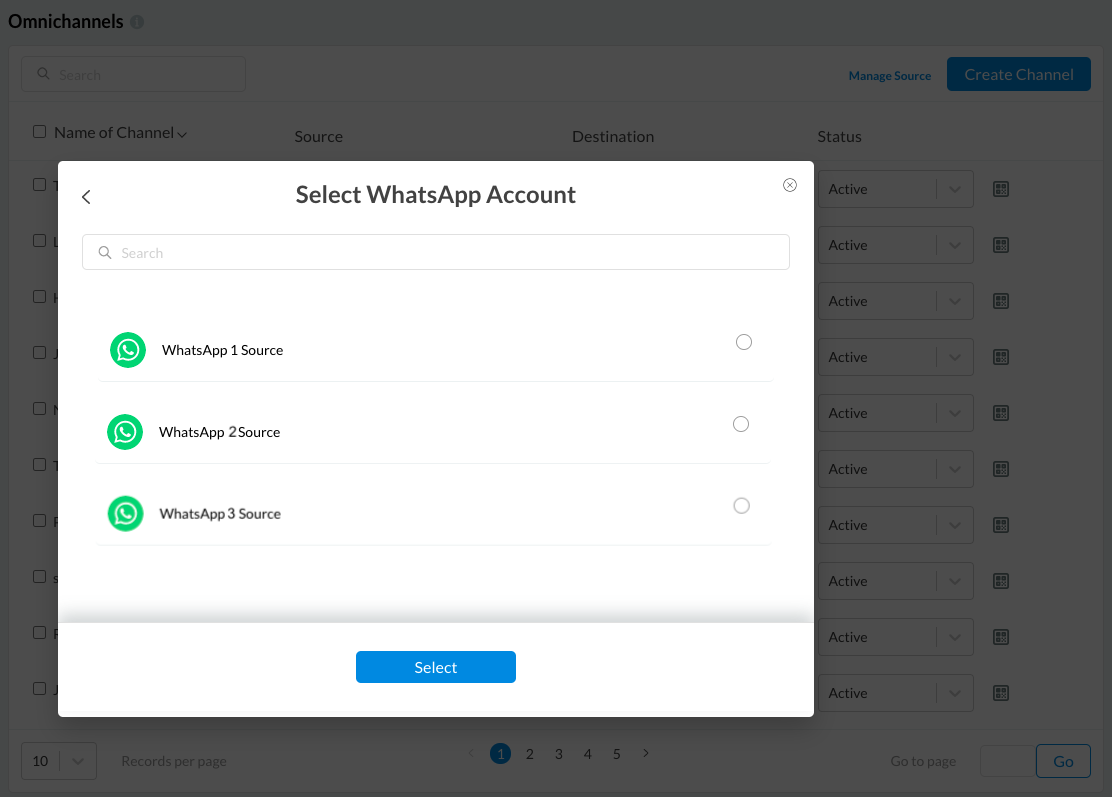Click the Destination column header
Viewport: 1112px width, 797px height.
613,137
